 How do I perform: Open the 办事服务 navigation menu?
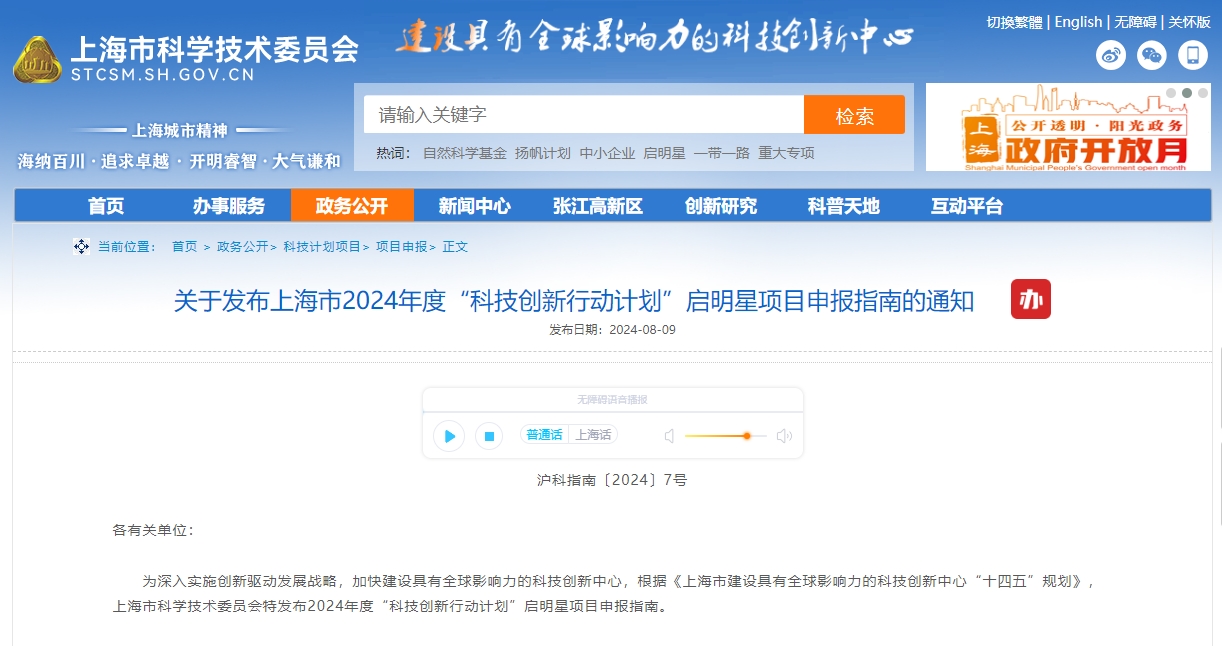click(x=229, y=206)
